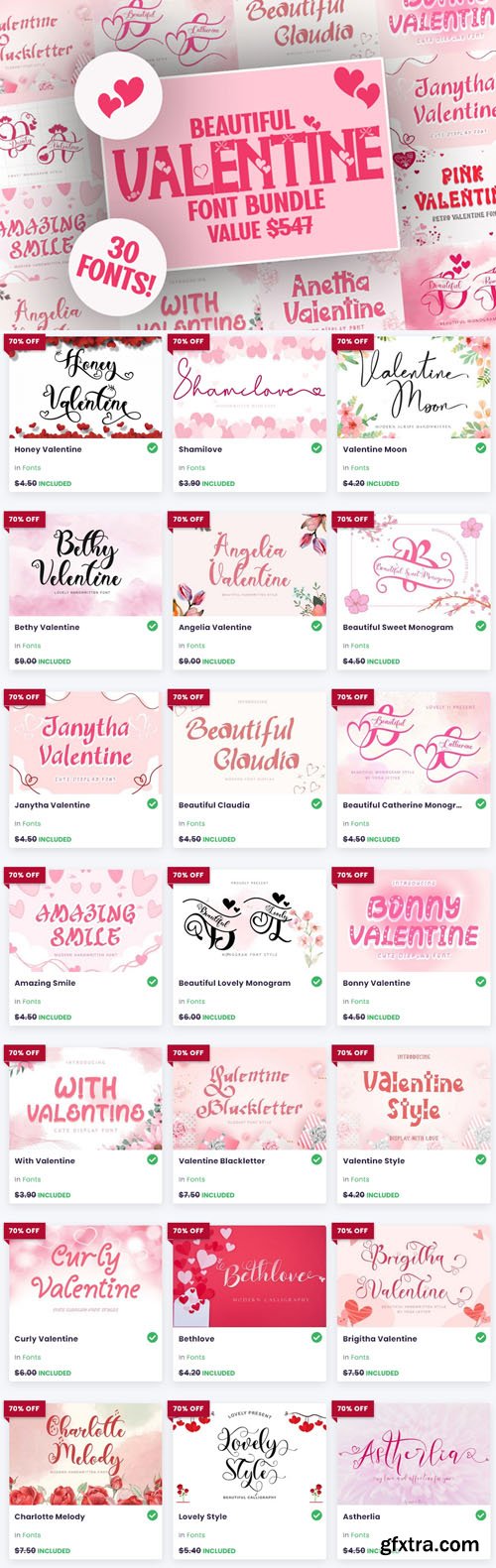Open the Amazing Smile font preview image
Image resolution: width=496 pixels, height=1568 pixels.
click(85, 920)
